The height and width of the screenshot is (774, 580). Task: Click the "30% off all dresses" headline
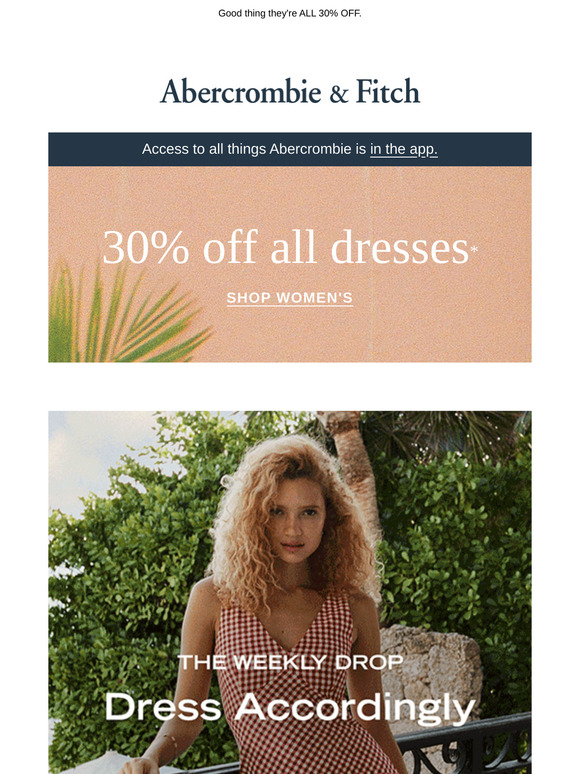tap(285, 247)
